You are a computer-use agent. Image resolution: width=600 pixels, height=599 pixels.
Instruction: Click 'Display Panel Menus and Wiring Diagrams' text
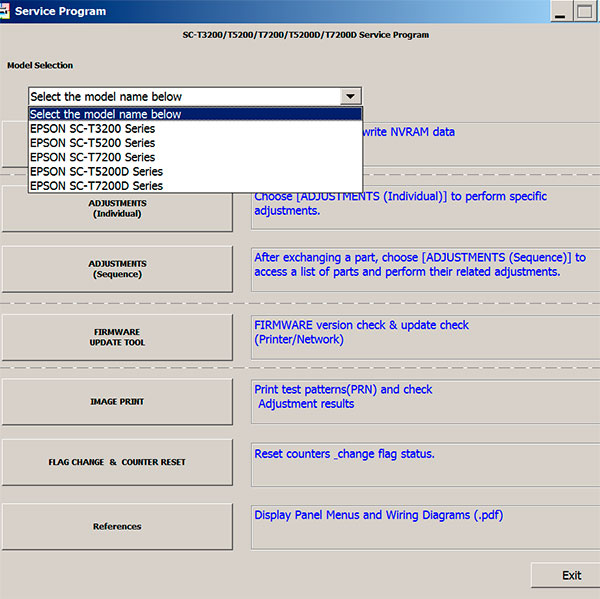[x=378, y=515]
